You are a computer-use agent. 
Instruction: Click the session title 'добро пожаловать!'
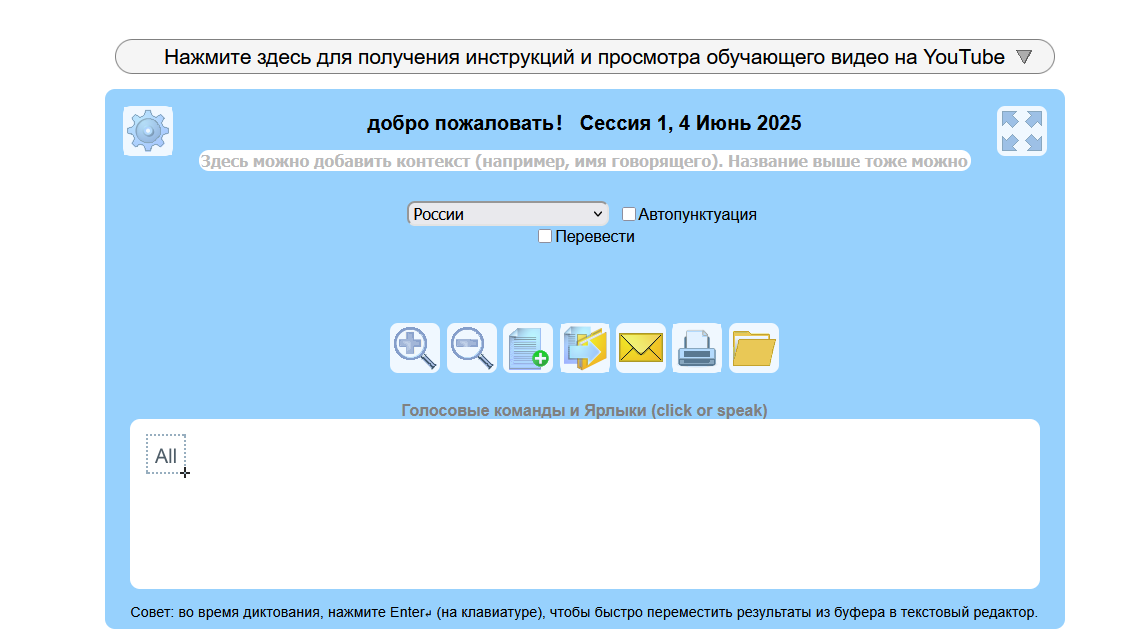tap(465, 123)
